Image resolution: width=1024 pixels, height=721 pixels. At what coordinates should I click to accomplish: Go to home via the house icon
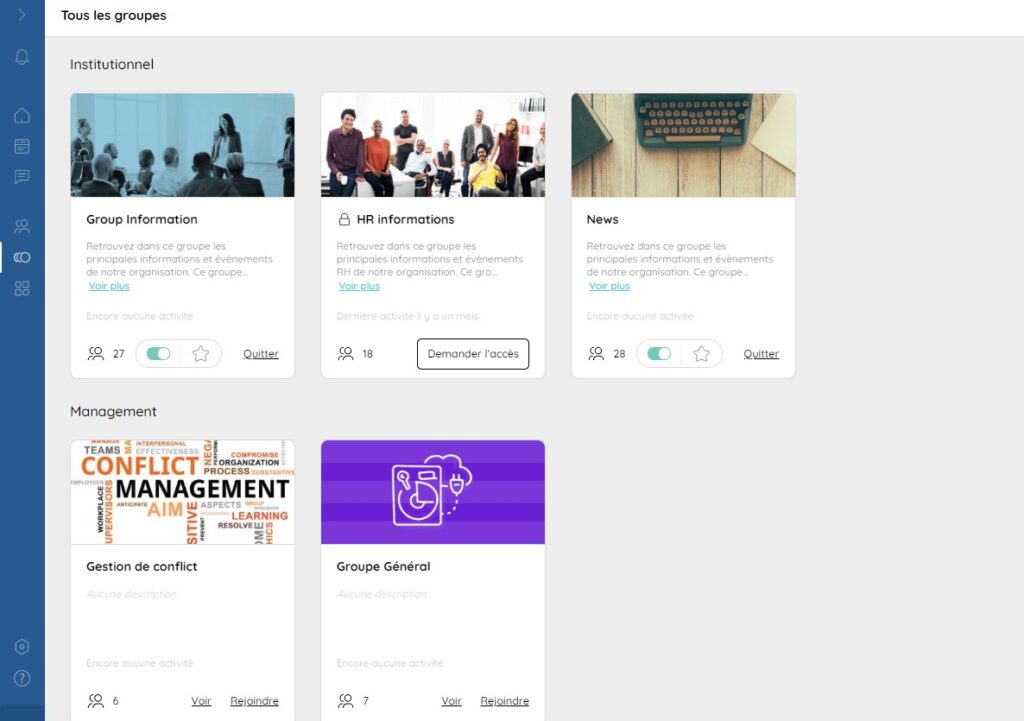click(22, 116)
